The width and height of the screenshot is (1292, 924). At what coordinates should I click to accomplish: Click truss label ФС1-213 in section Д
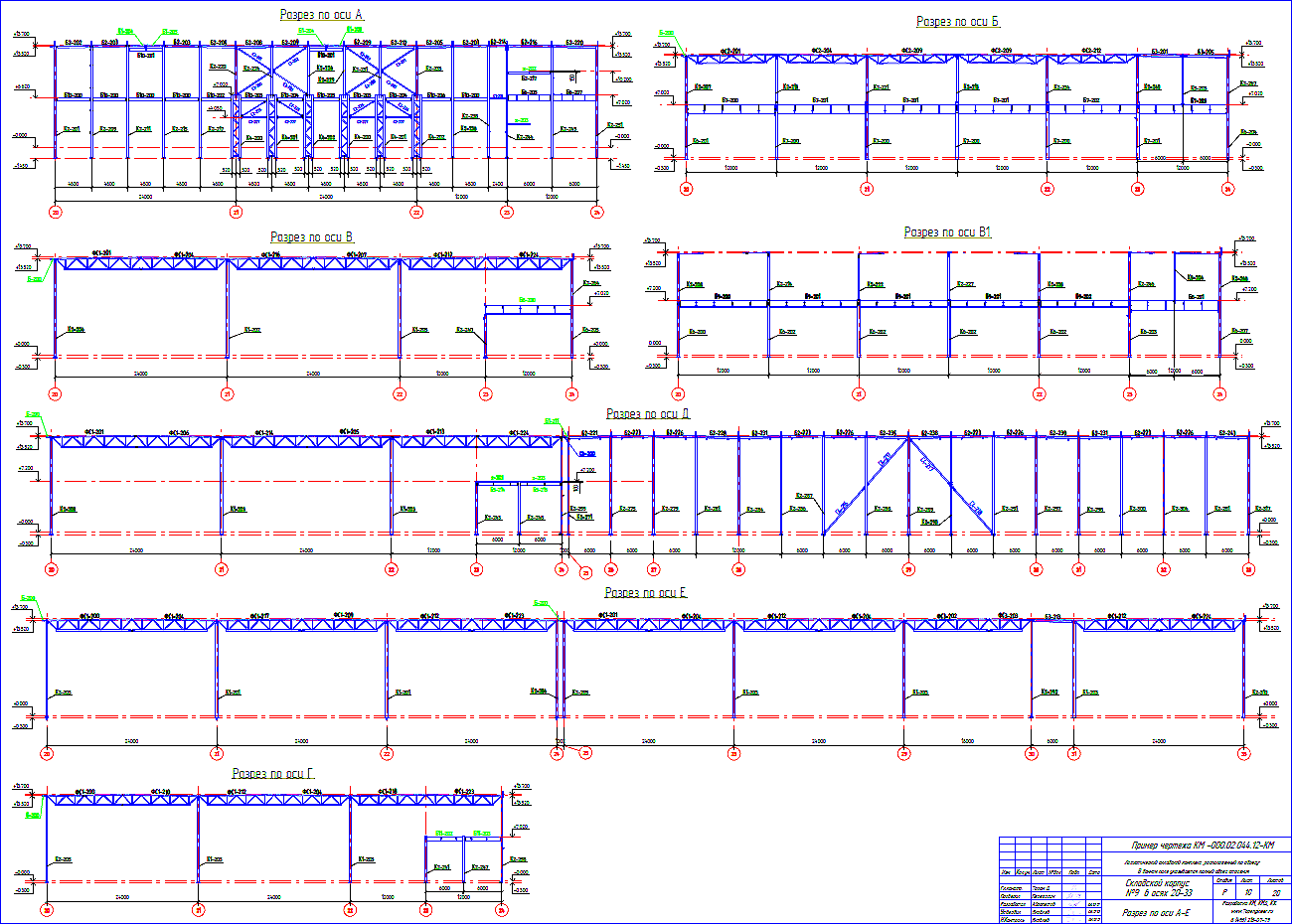pyautogui.click(x=434, y=432)
